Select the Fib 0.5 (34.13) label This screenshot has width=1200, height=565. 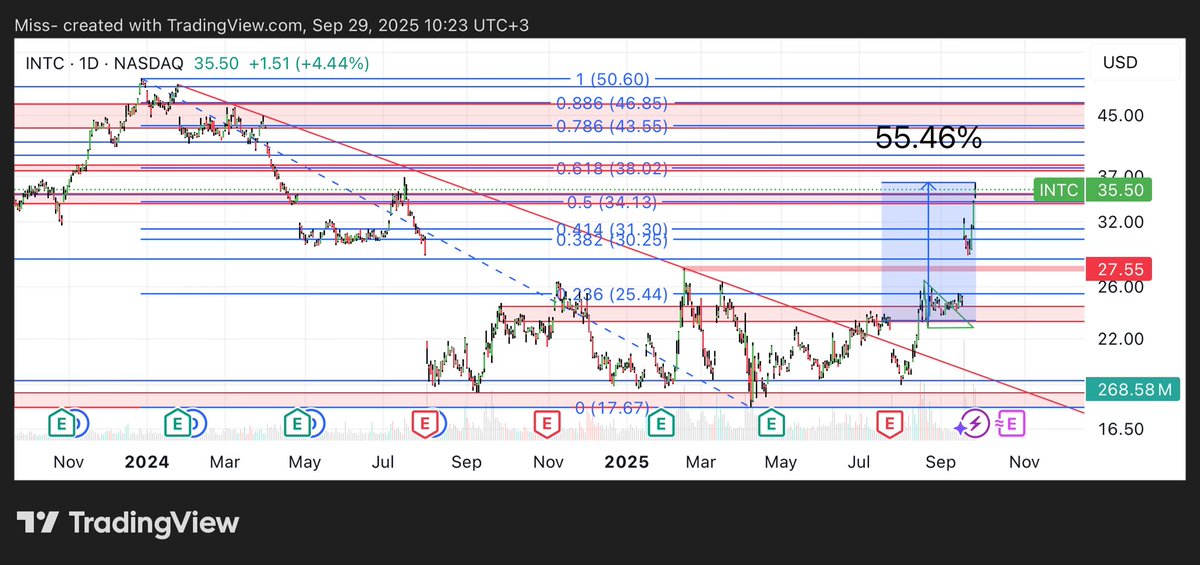click(612, 202)
